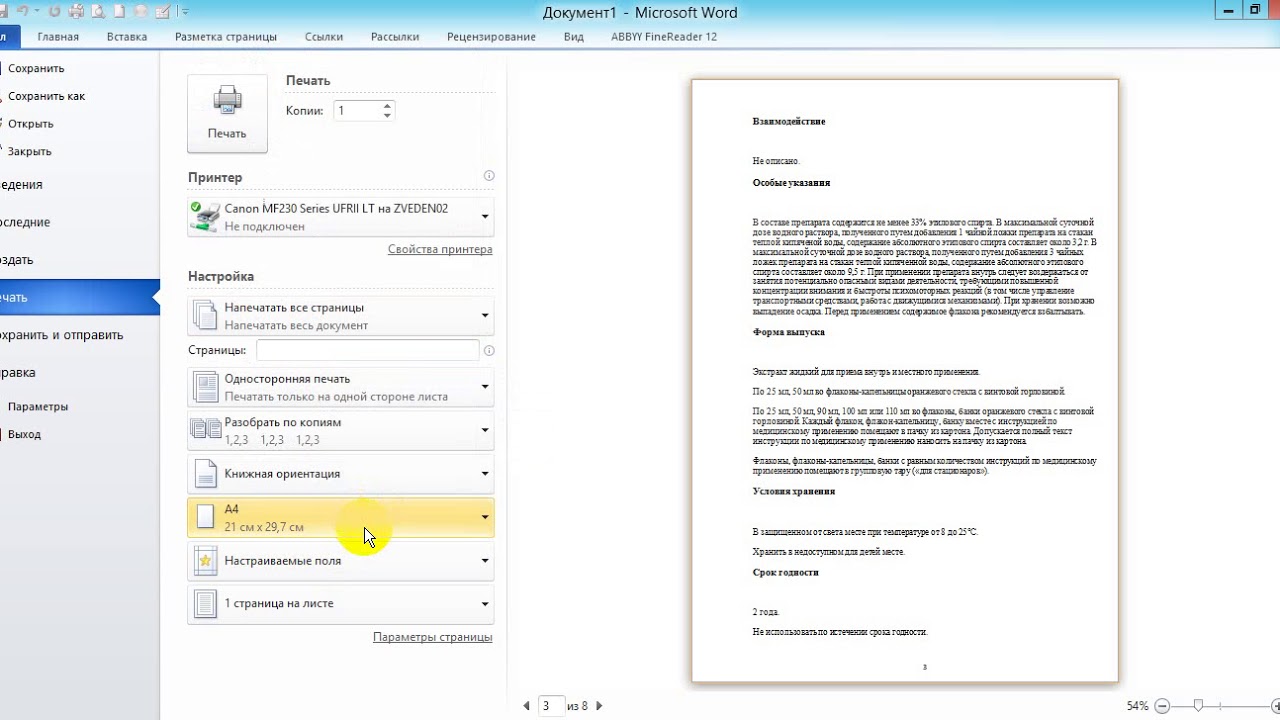Screen dimensions: 1280x720
Task: Click the Копии number input field
Action: (x=357, y=110)
